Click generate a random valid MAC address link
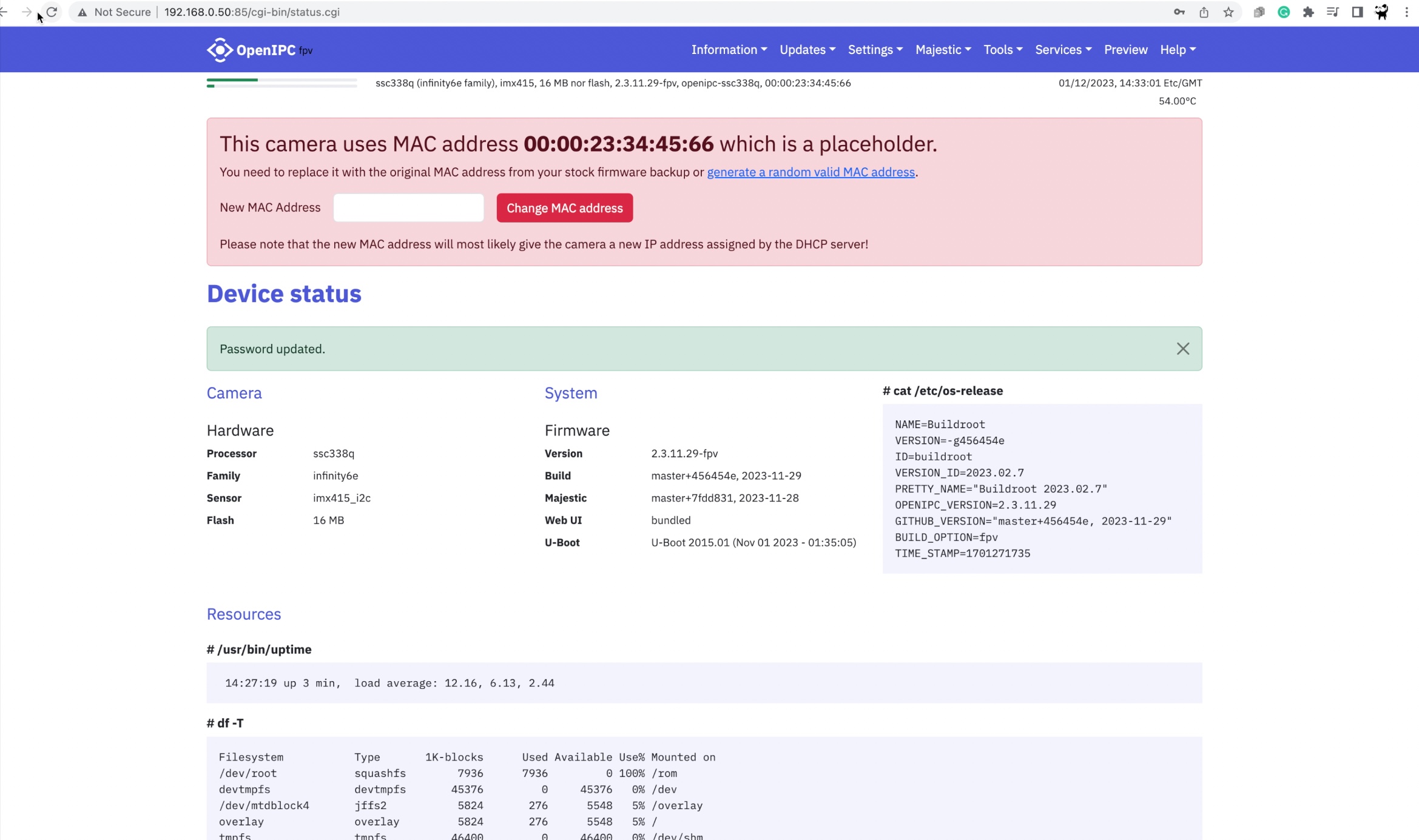The image size is (1419, 840). pyautogui.click(x=811, y=172)
